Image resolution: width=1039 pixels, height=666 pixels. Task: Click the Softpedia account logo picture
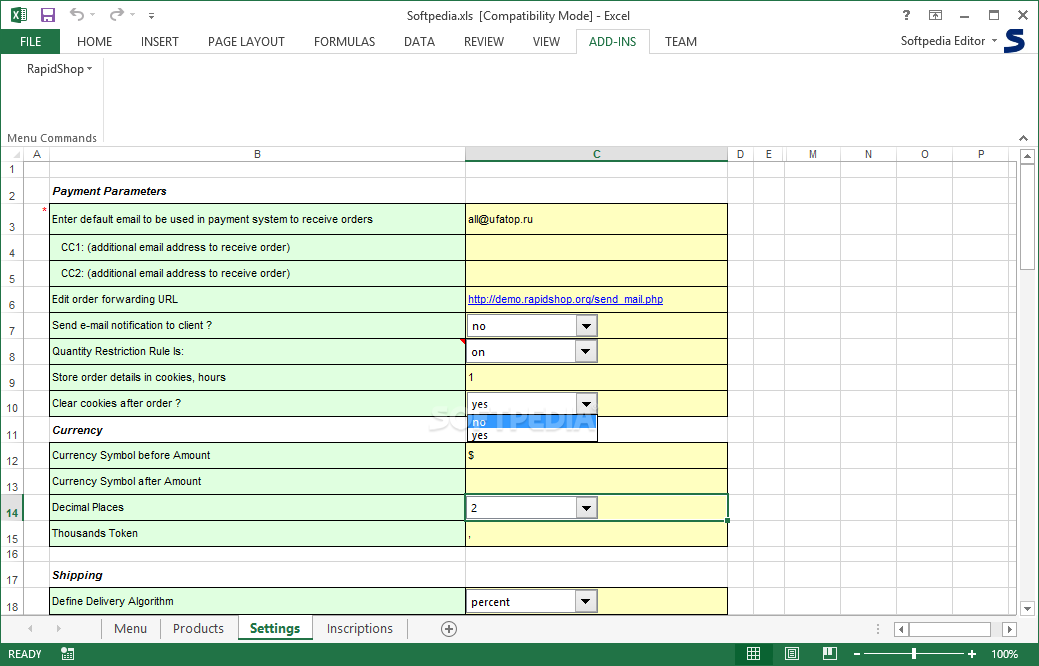[x=1014, y=41]
